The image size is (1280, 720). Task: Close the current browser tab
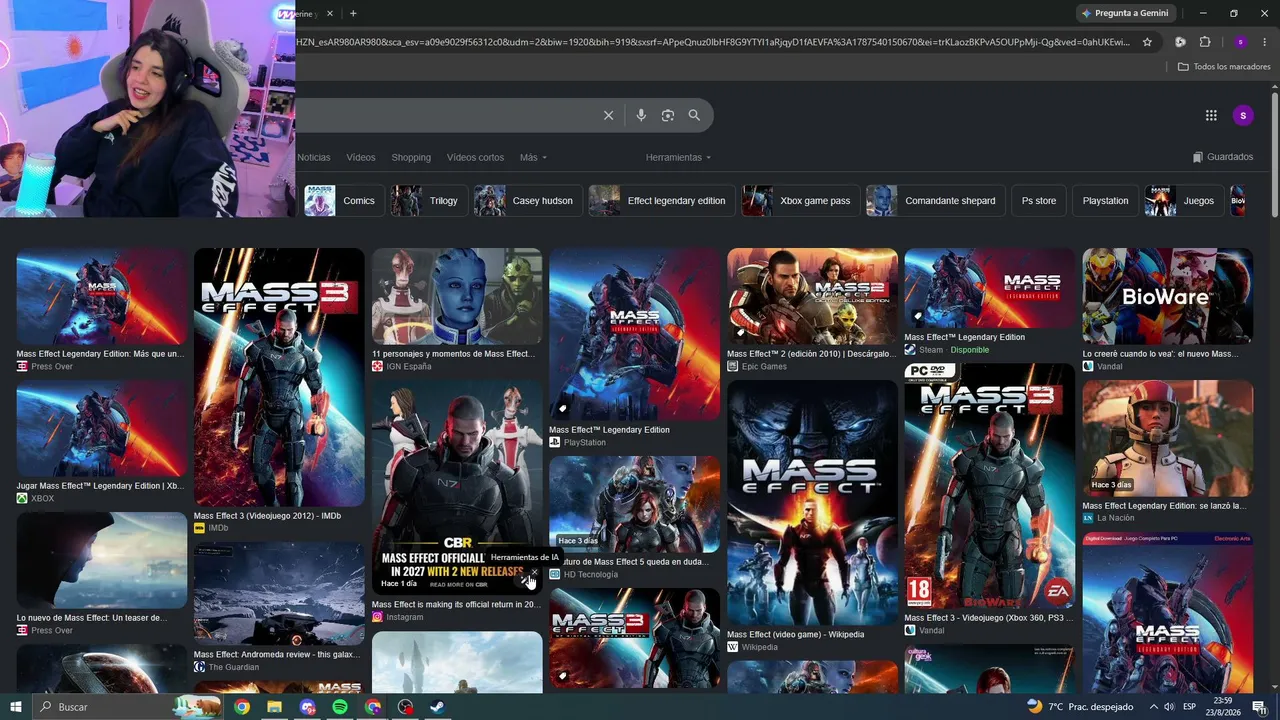pos(330,13)
